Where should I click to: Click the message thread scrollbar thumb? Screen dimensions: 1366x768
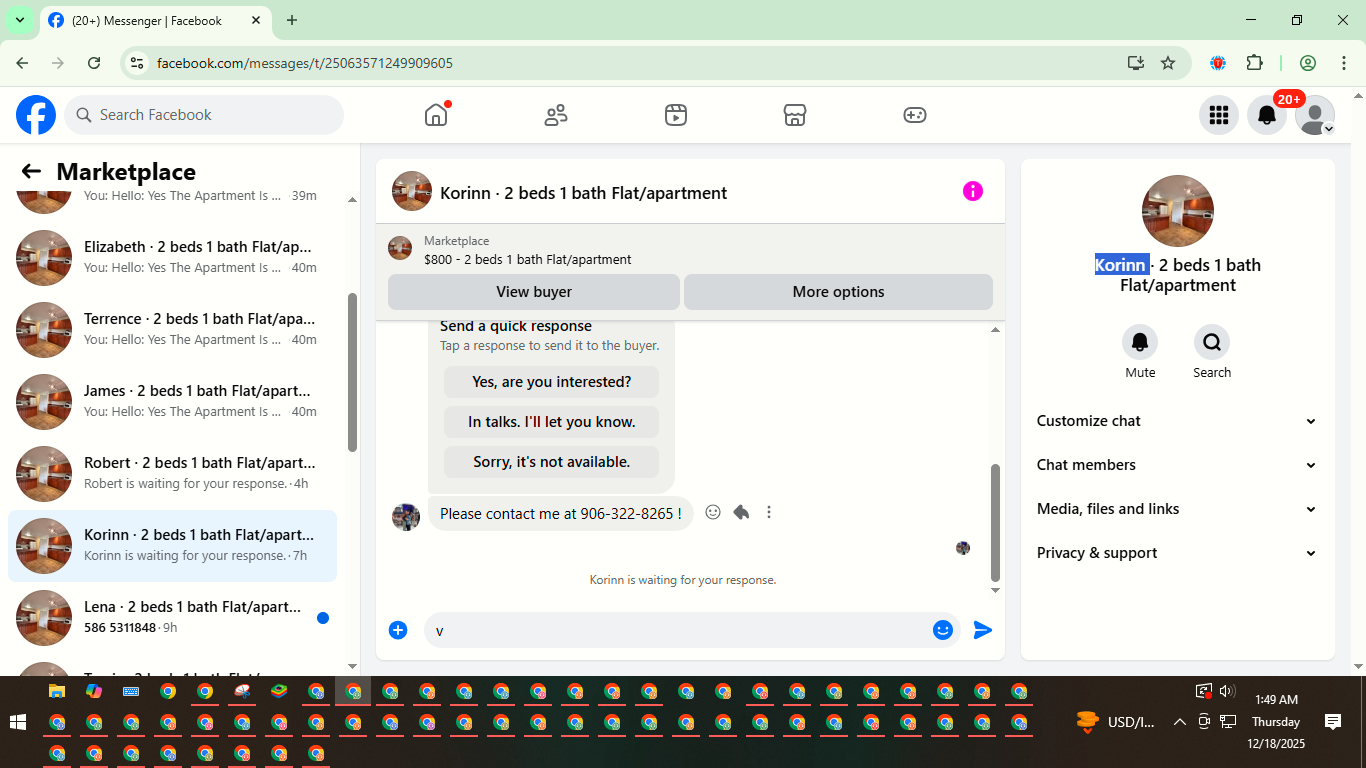coord(995,523)
